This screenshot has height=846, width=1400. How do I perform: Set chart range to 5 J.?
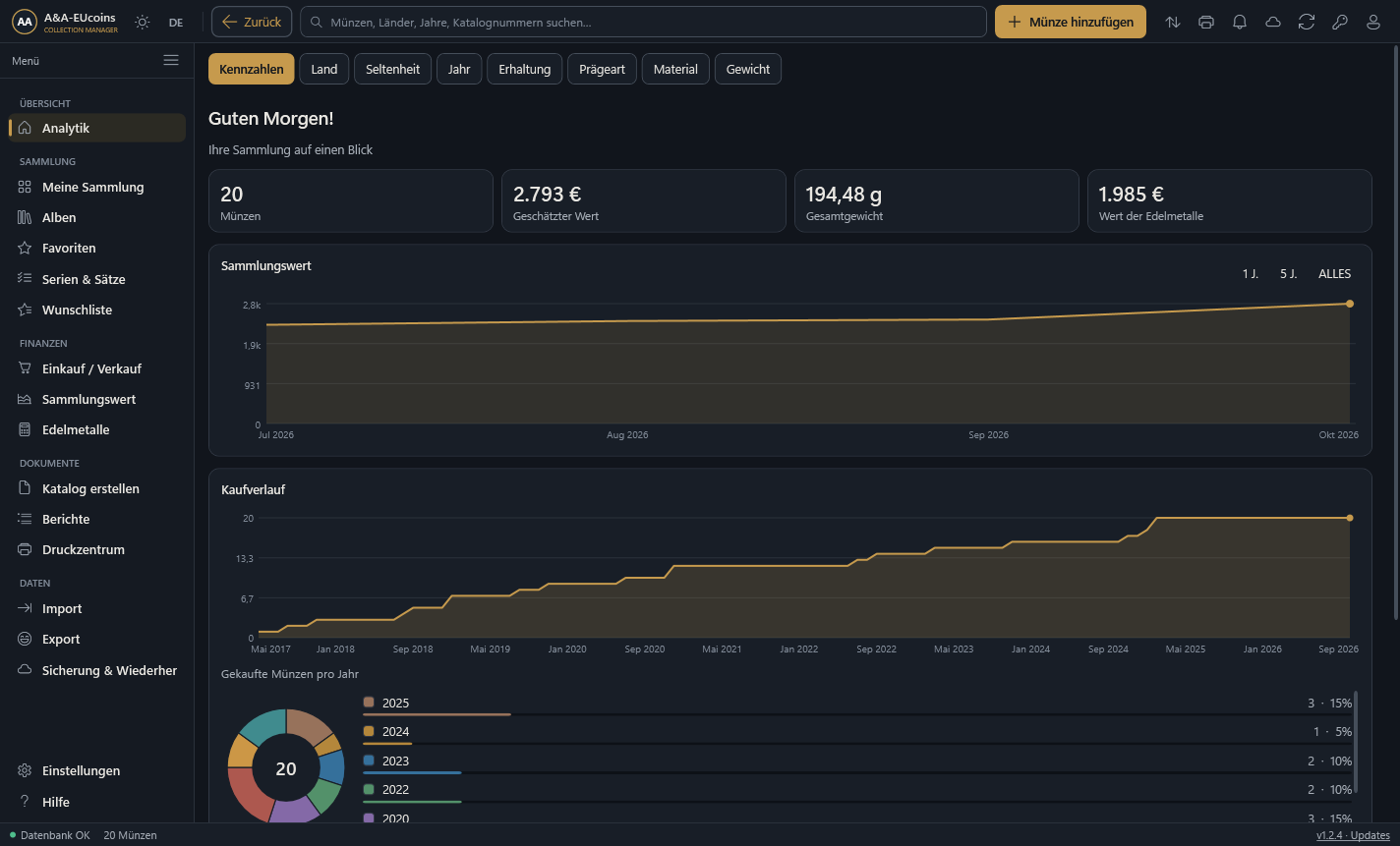coord(1289,274)
